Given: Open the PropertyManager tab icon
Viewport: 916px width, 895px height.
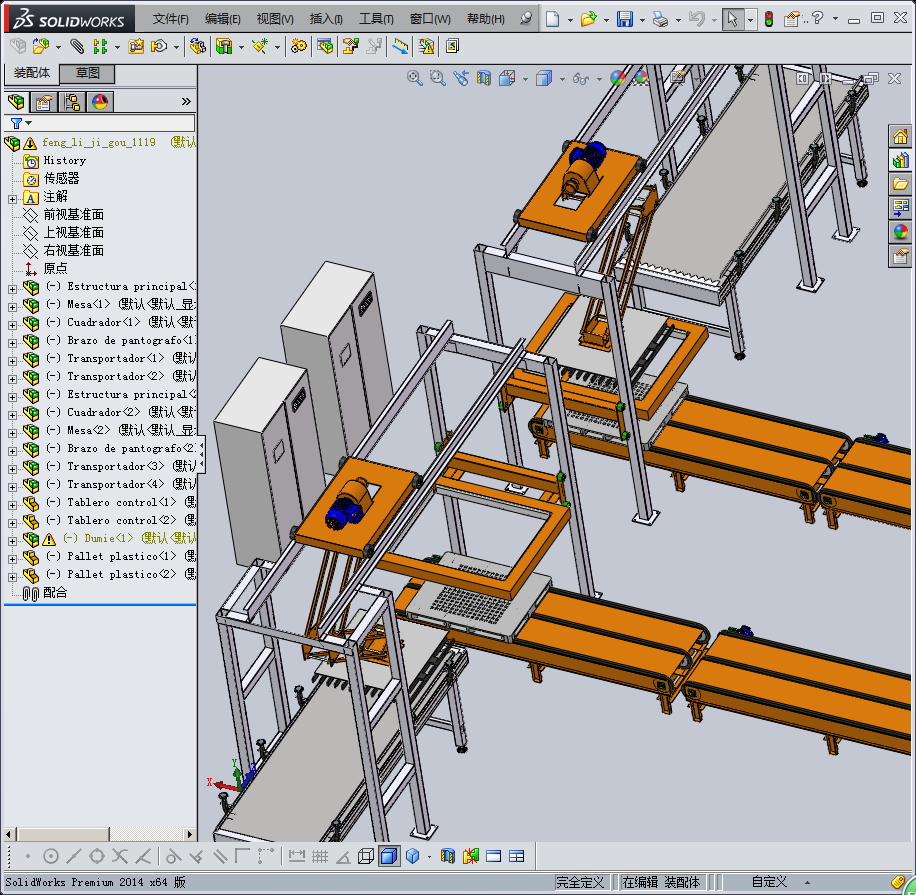Looking at the screenshot, I should (x=43, y=102).
